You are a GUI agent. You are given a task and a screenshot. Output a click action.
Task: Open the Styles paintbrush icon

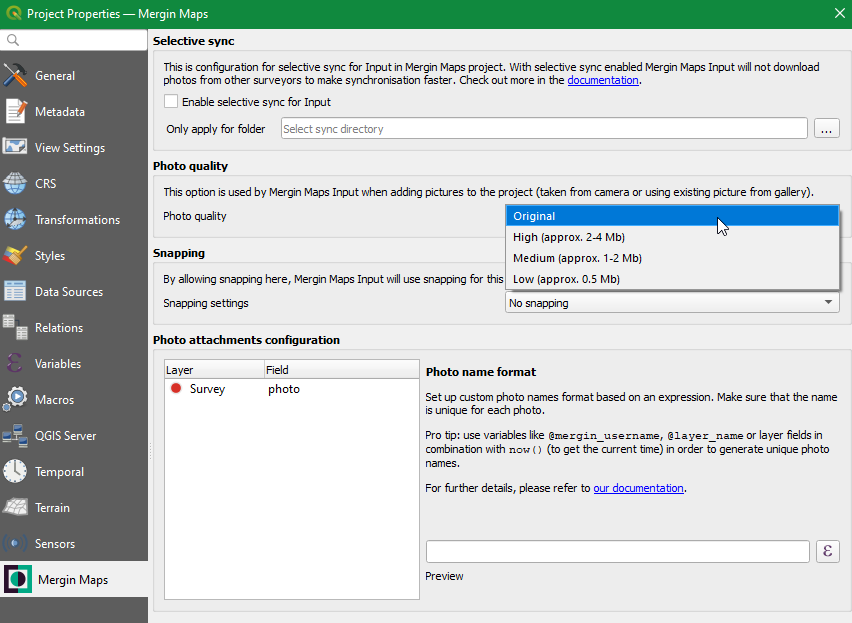point(15,255)
